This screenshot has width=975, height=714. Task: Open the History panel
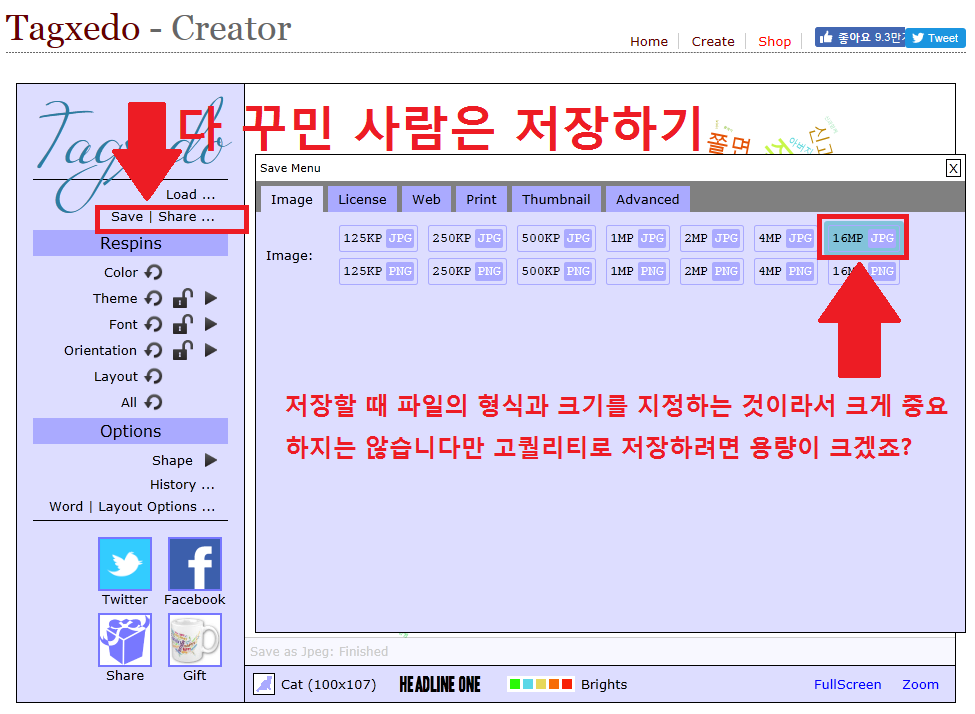(182, 484)
